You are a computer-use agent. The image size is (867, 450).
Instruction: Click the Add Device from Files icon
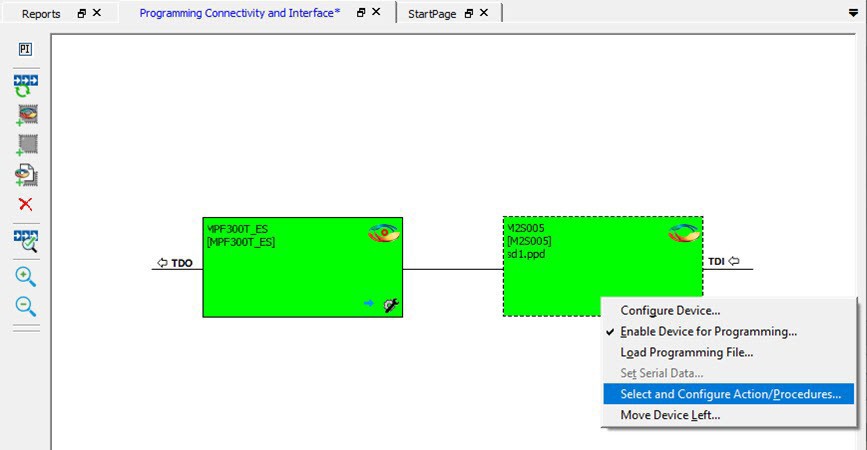pos(26,175)
